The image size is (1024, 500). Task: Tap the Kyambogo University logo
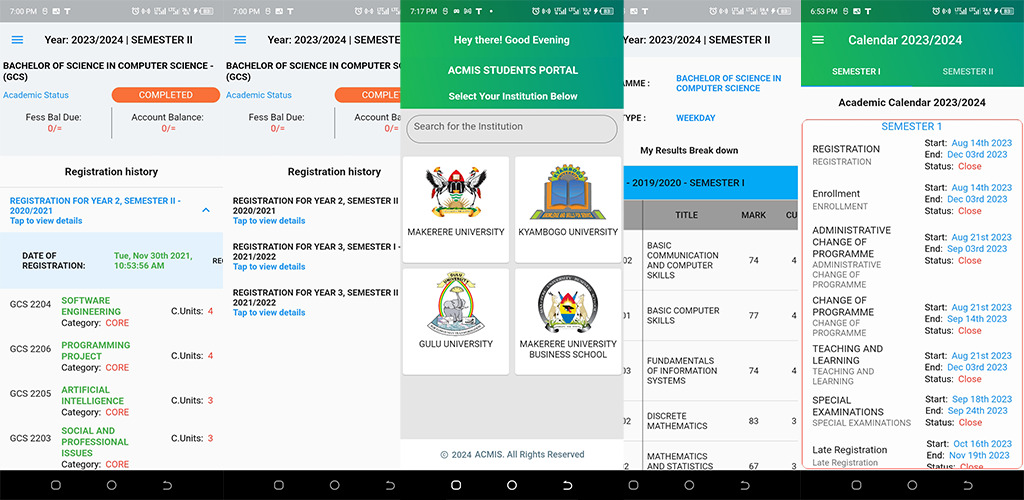click(x=568, y=191)
